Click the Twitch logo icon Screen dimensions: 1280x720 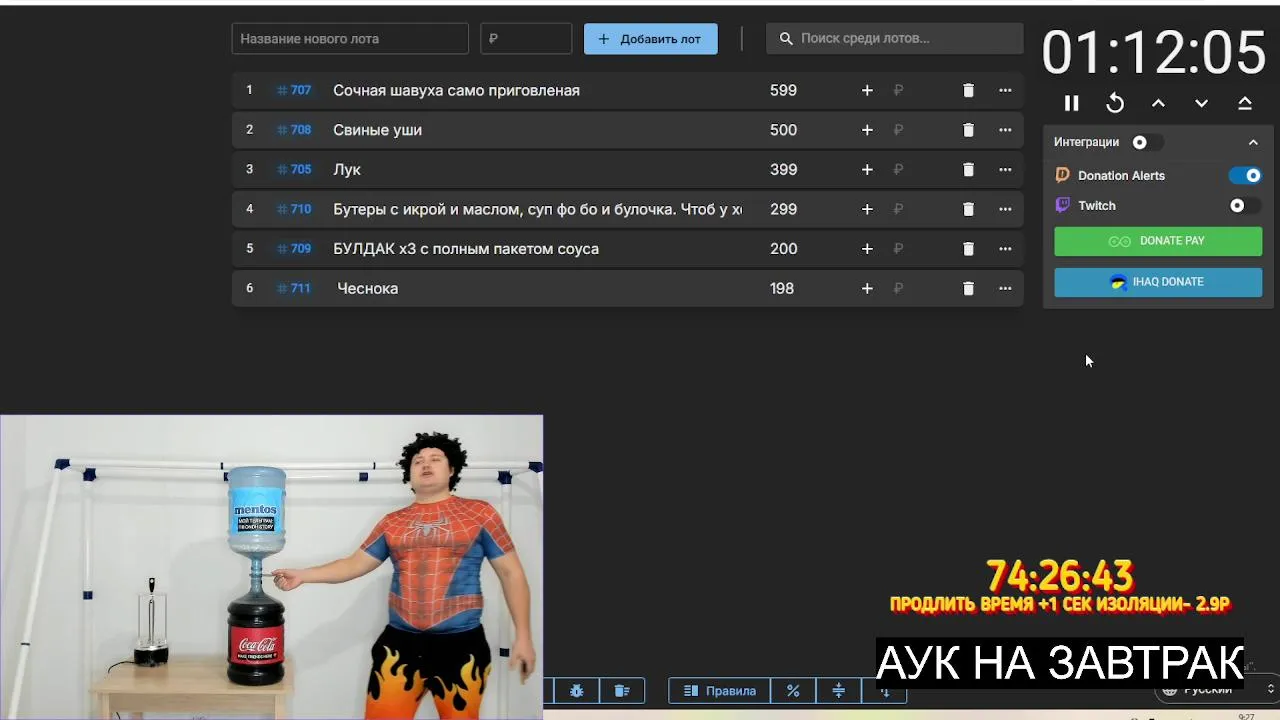(1063, 205)
